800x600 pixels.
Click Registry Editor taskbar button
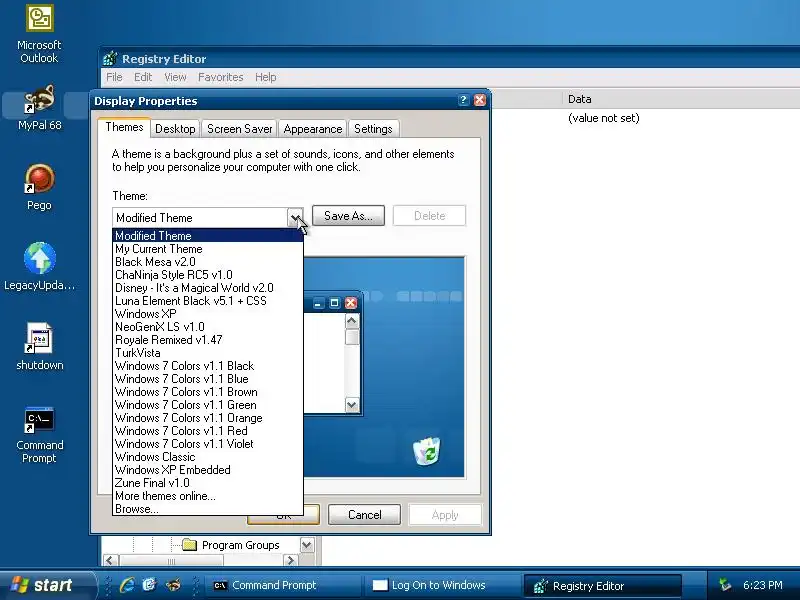click(x=603, y=586)
